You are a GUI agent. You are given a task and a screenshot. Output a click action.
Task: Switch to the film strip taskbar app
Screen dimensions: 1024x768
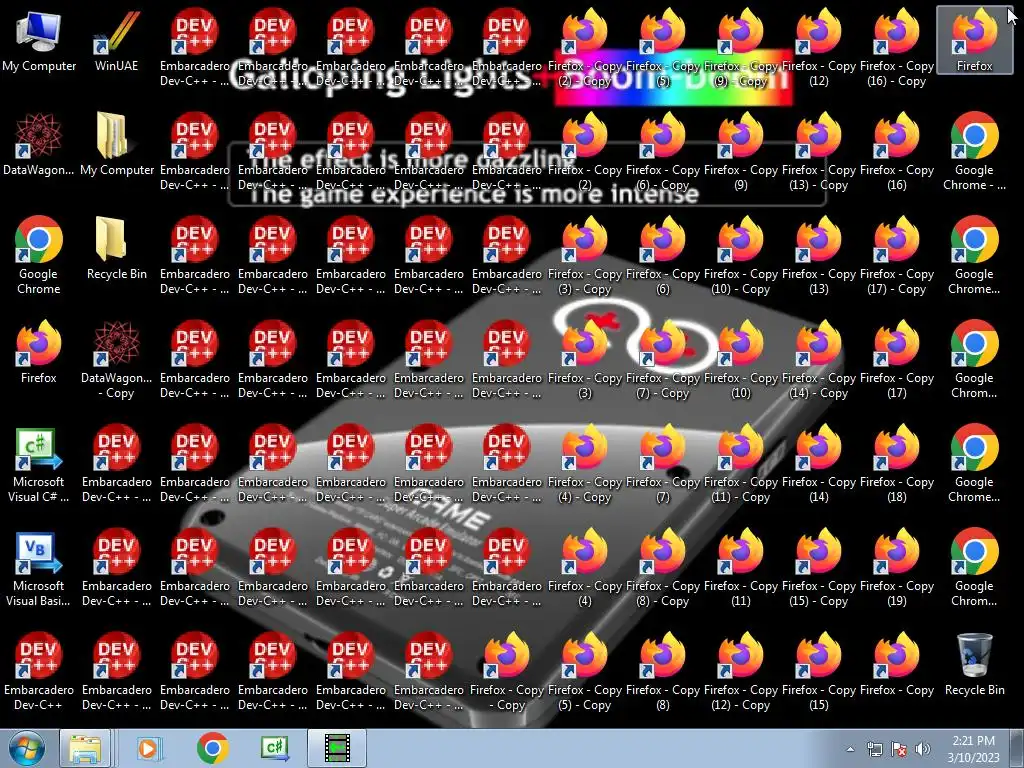coord(337,748)
